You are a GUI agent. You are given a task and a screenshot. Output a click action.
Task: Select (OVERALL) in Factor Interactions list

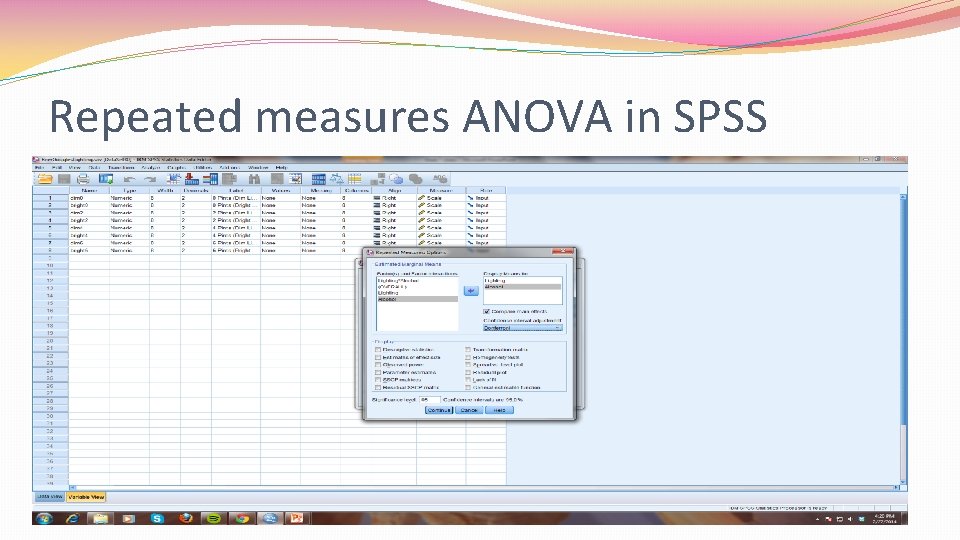coord(417,287)
